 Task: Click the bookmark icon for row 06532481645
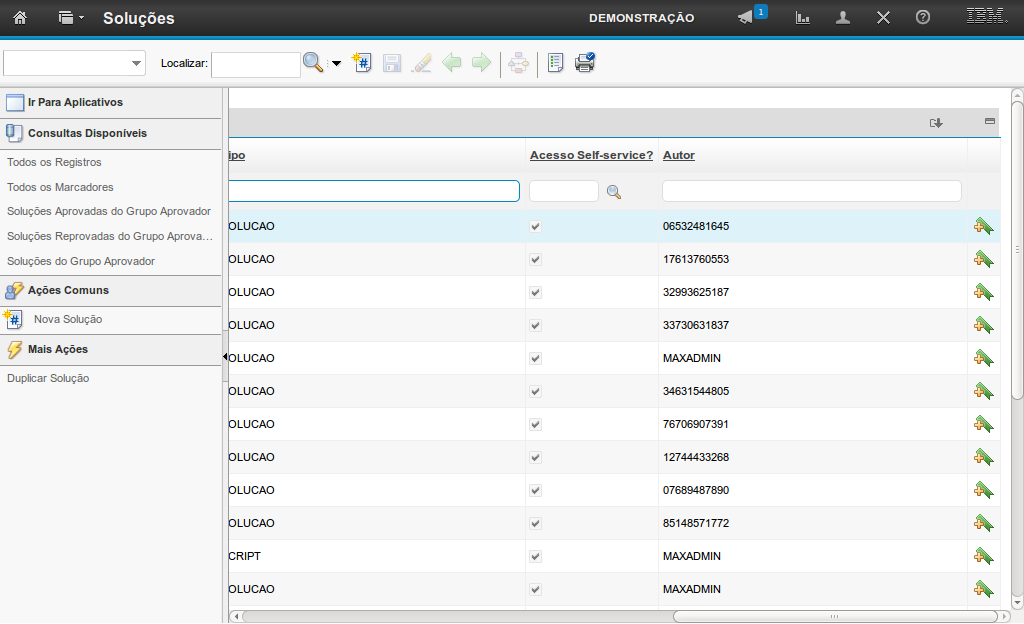[983, 226]
